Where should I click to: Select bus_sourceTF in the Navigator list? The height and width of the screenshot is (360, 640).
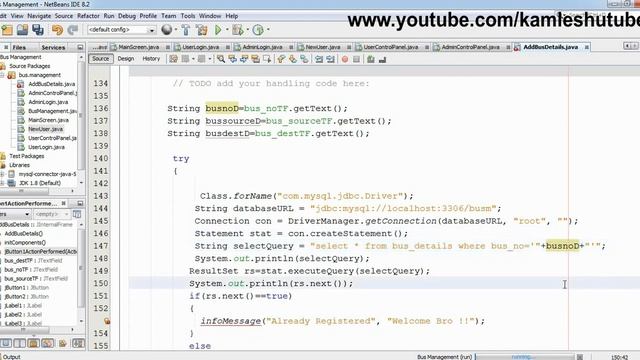[x=36, y=278]
